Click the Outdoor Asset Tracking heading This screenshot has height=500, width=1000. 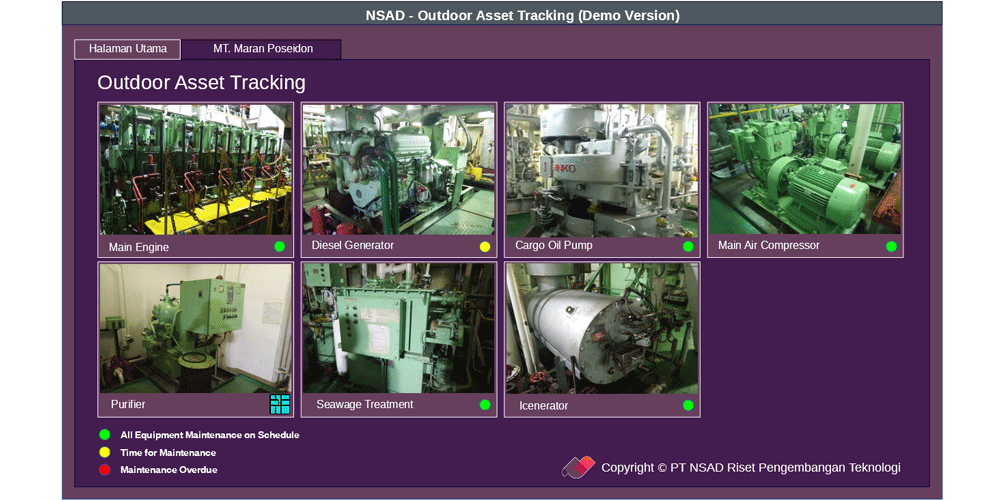click(201, 83)
